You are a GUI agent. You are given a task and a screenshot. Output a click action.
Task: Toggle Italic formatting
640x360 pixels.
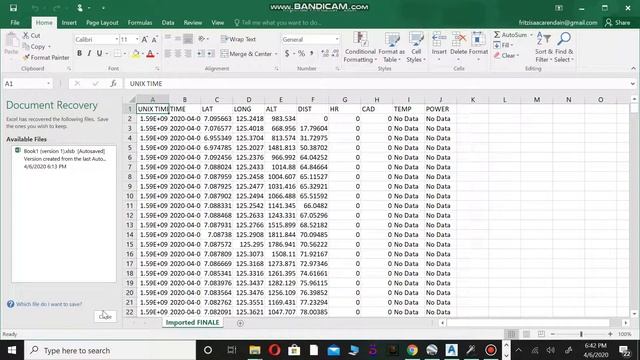(x=89, y=53)
